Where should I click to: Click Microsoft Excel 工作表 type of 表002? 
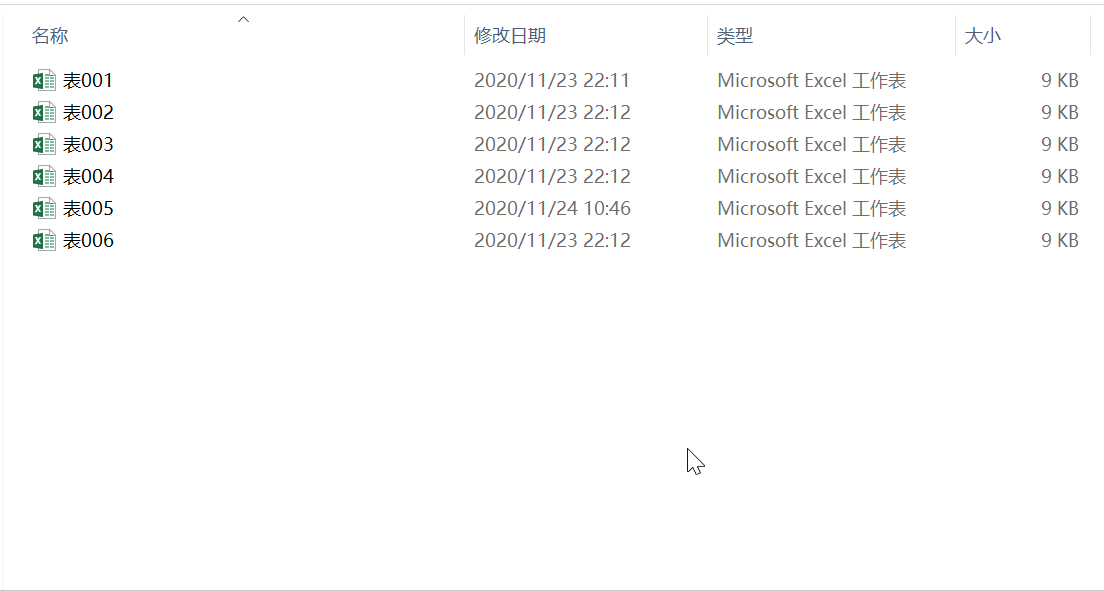(x=812, y=113)
